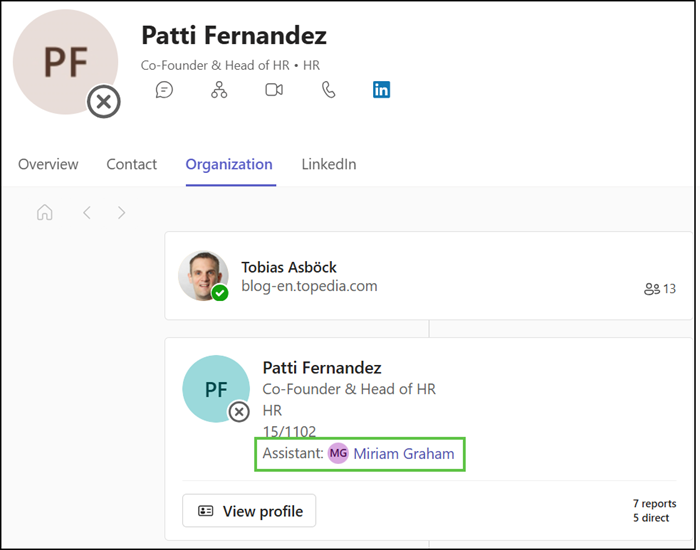Image resolution: width=700 pixels, height=550 pixels.
Task: Open the LinkedIn icon in header
Action: coord(381,90)
